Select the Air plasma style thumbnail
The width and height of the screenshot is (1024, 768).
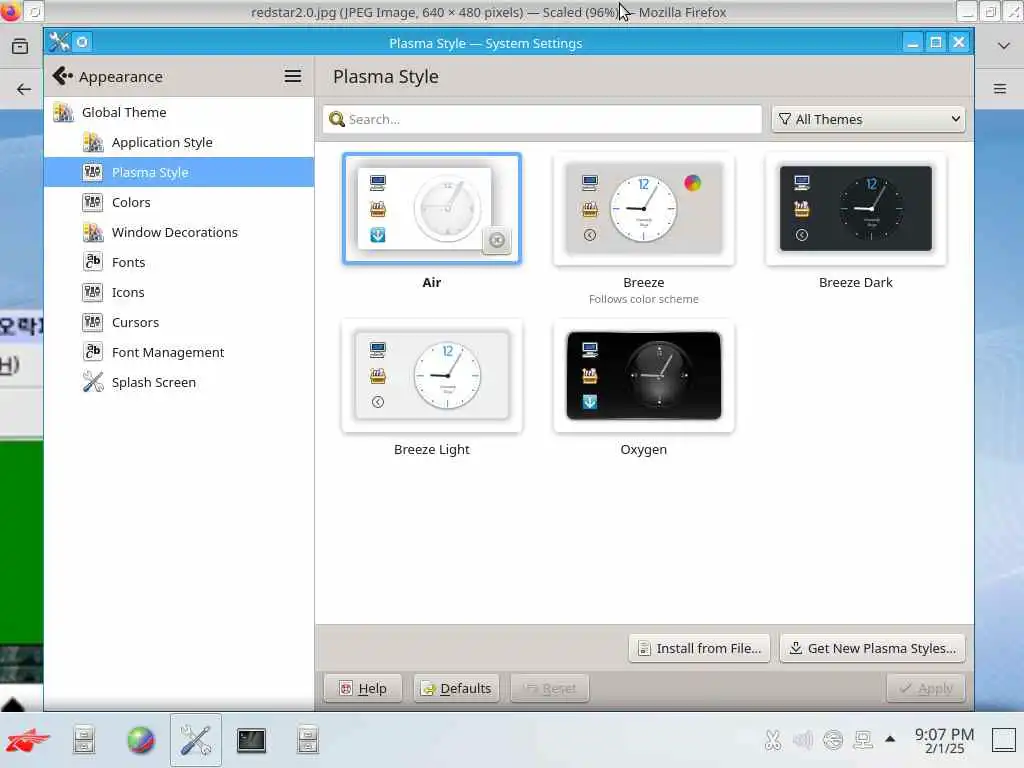pyautogui.click(x=432, y=208)
